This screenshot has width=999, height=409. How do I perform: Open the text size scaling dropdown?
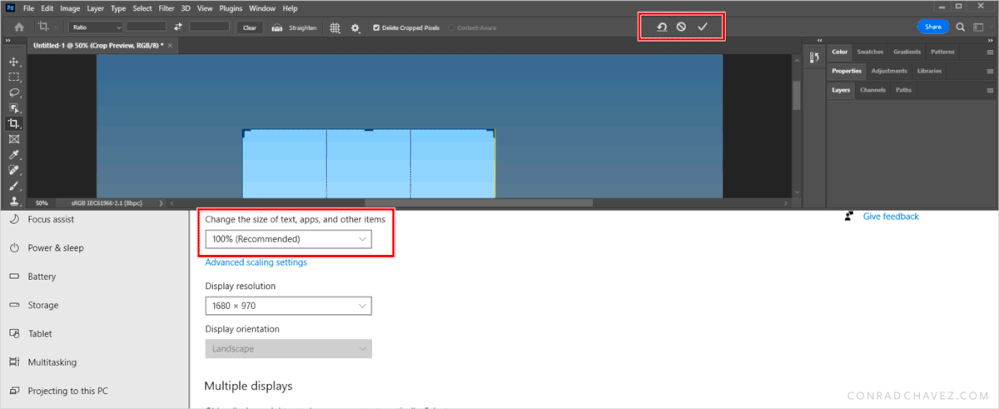[289, 239]
